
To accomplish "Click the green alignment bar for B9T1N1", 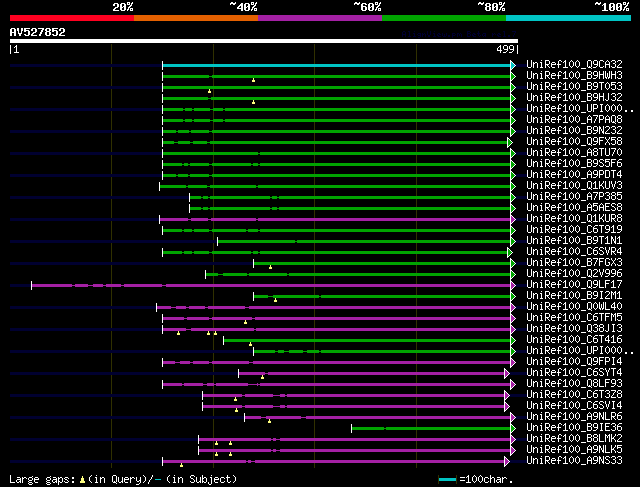I will click(x=364, y=241).
